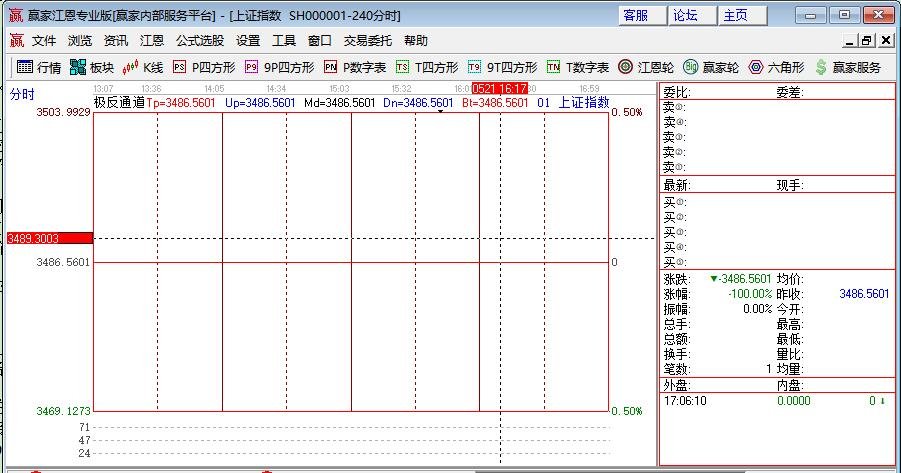Click the red 3489.3003 price tag
This screenshot has height=473, width=901.
[49, 238]
